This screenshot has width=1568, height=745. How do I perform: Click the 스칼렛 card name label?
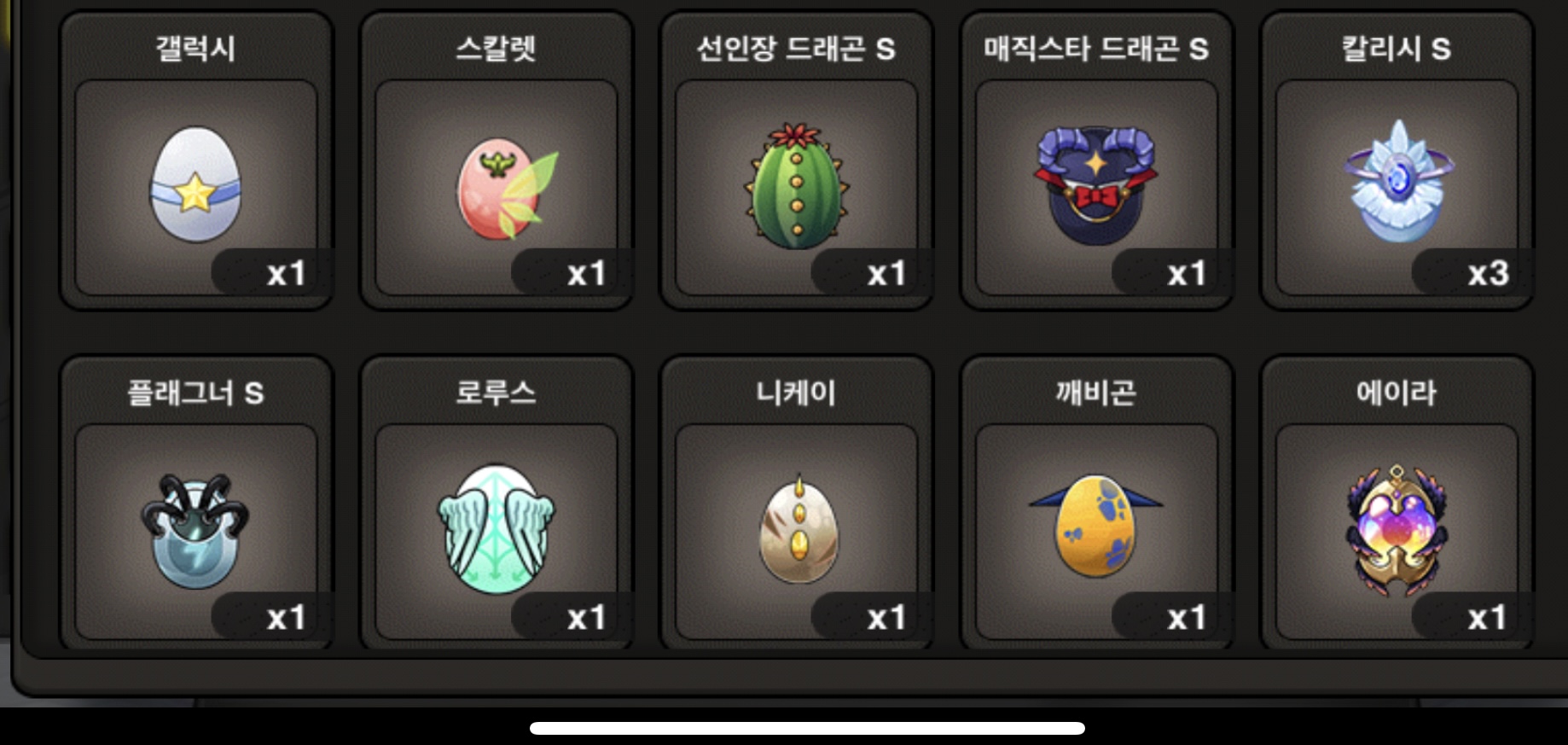coord(496,49)
